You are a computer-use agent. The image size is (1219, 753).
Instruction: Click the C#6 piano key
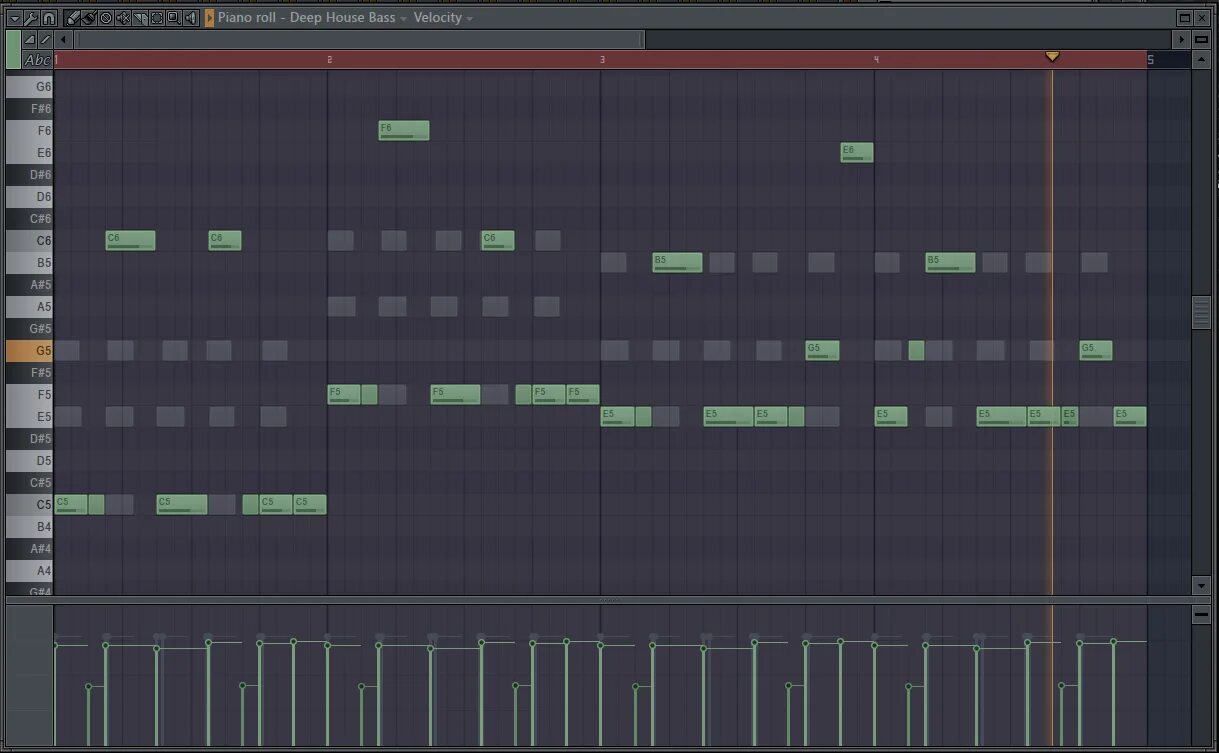coord(29,219)
